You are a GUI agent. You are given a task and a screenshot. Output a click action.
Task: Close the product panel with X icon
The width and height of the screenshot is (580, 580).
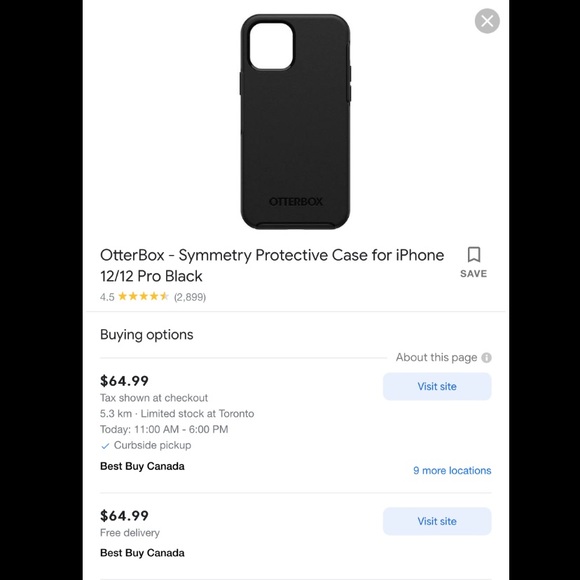pos(487,21)
